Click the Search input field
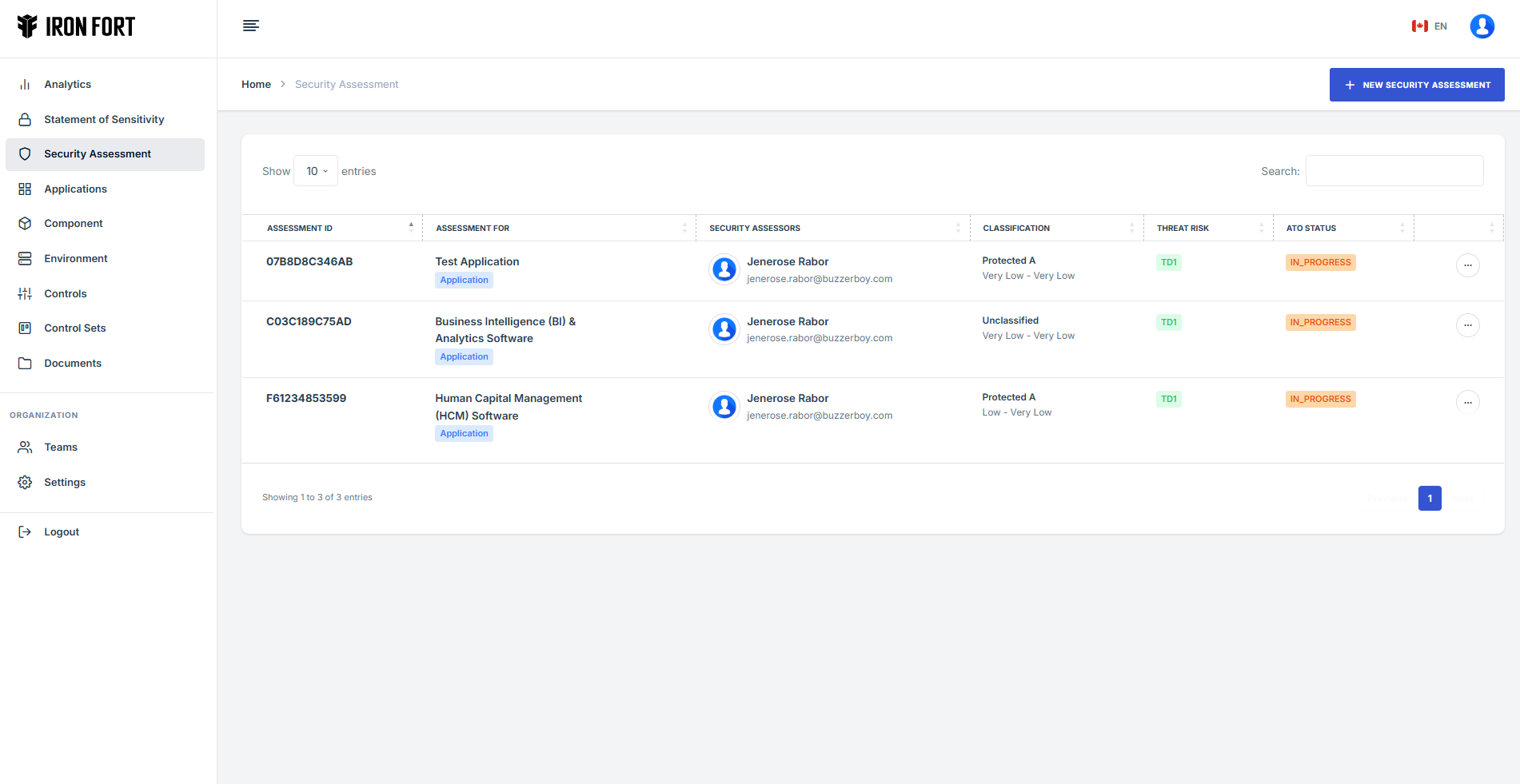1520x784 pixels. pos(1394,171)
